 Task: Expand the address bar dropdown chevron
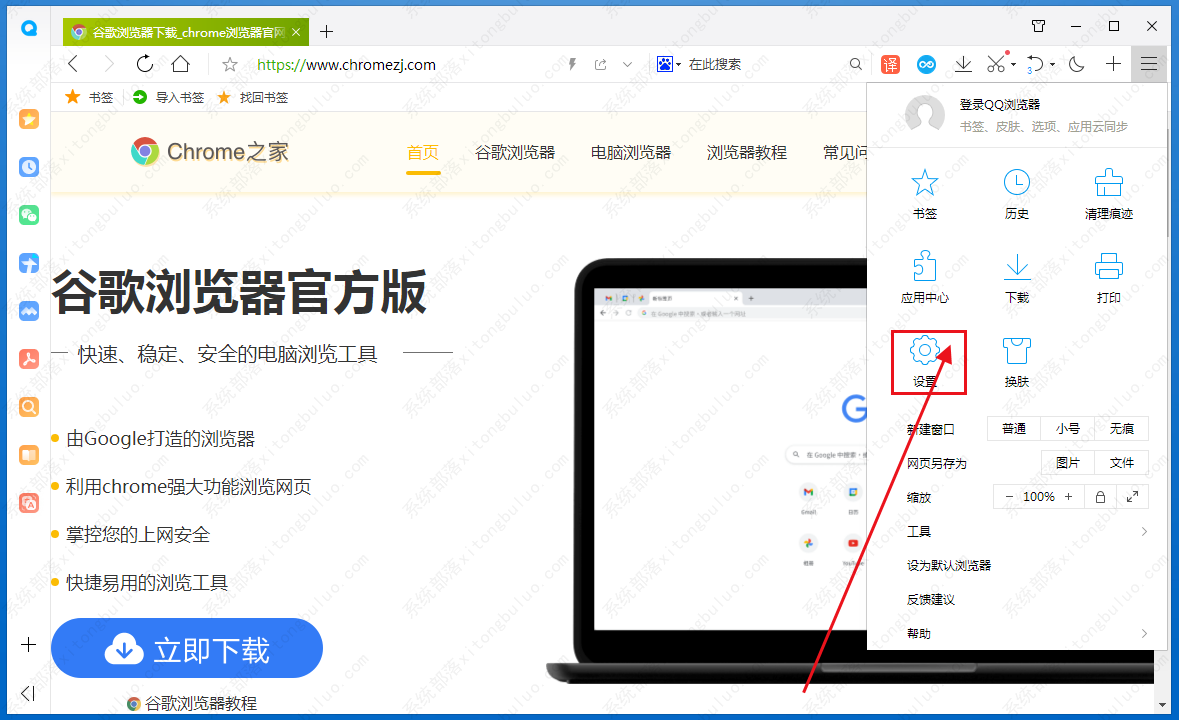click(x=627, y=65)
